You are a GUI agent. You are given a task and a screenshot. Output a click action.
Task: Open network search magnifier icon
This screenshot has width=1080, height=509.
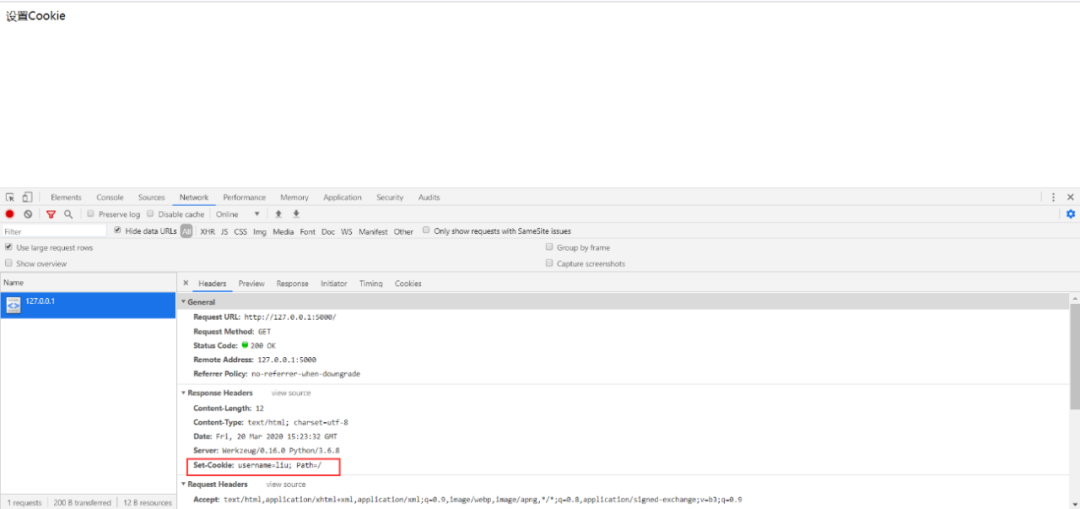[x=68, y=214]
